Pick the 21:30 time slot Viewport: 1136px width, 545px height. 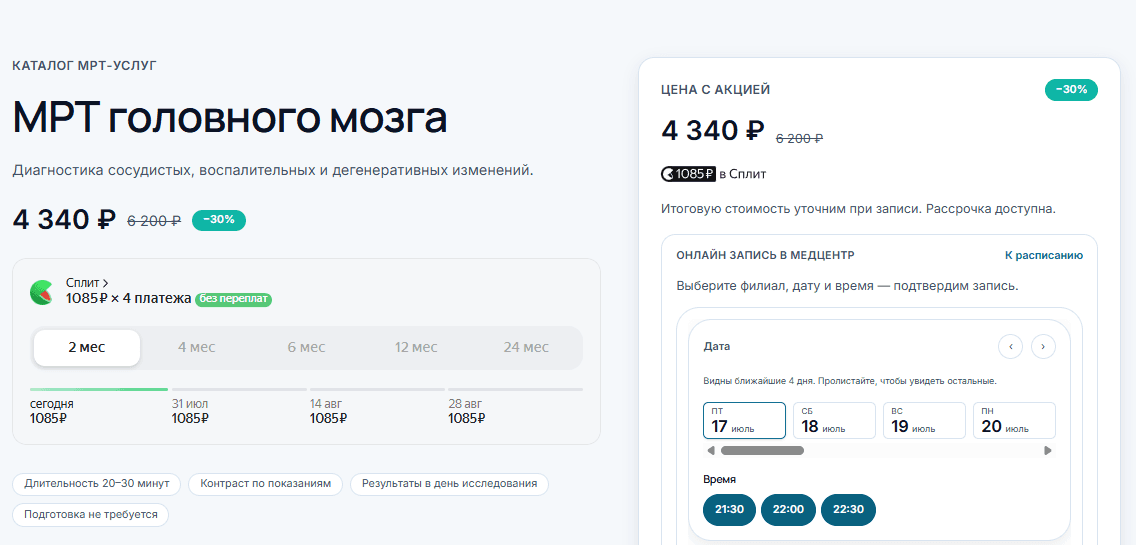(730, 509)
